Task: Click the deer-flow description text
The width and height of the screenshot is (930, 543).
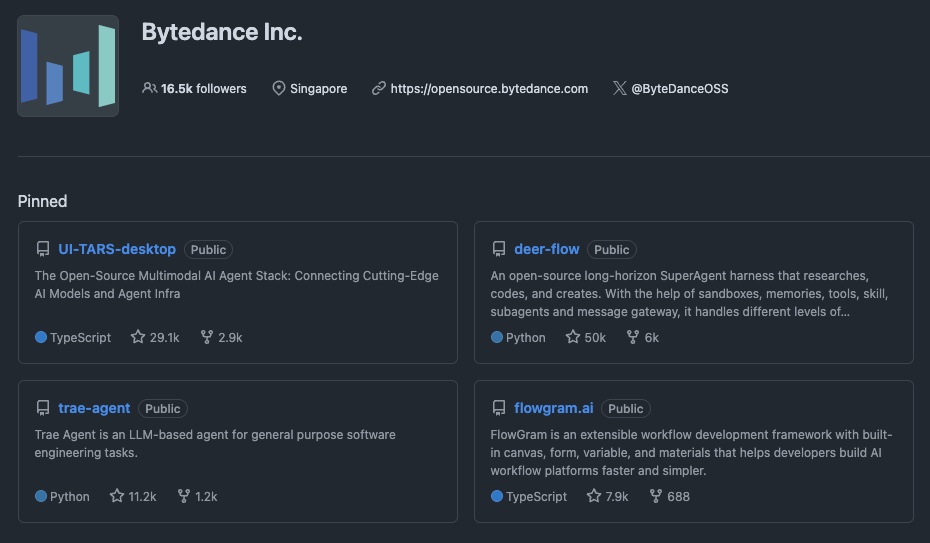Action: click(x=689, y=293)
